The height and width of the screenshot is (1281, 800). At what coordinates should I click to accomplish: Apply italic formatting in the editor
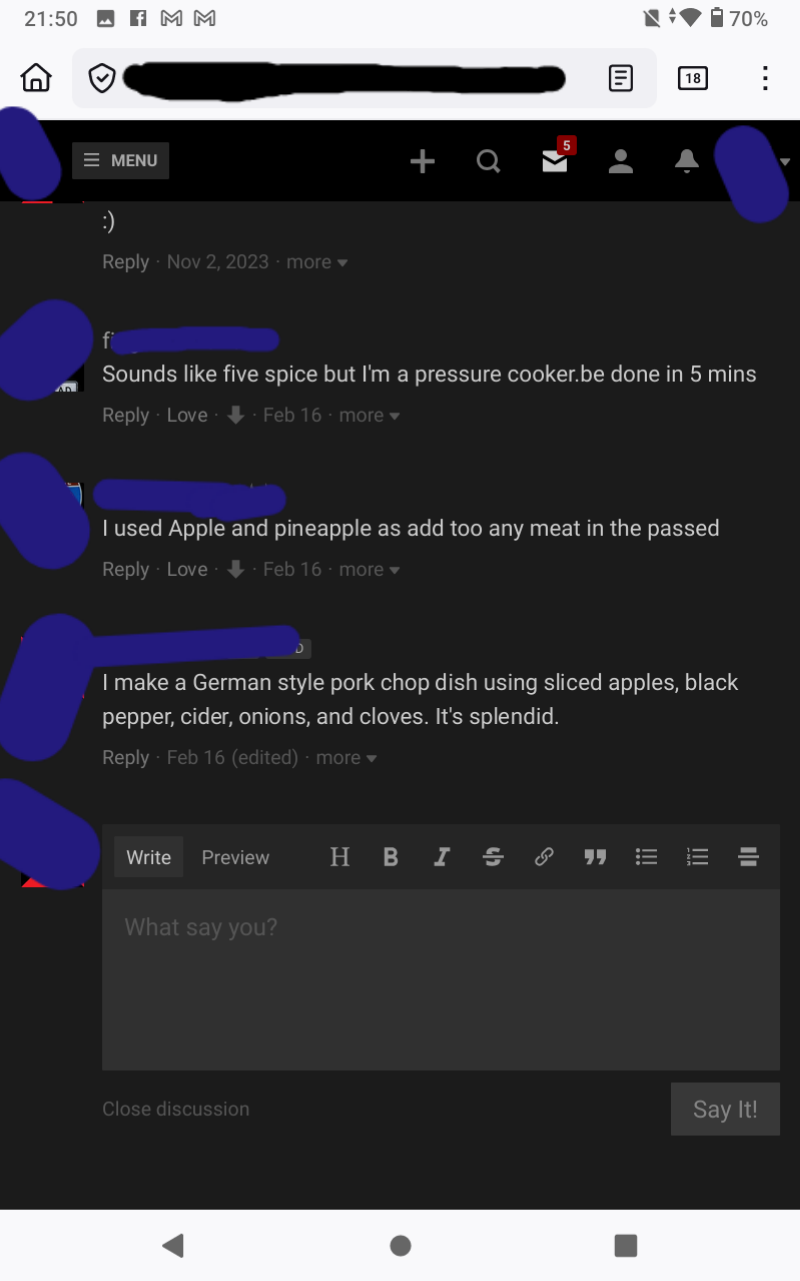[441, 857]
